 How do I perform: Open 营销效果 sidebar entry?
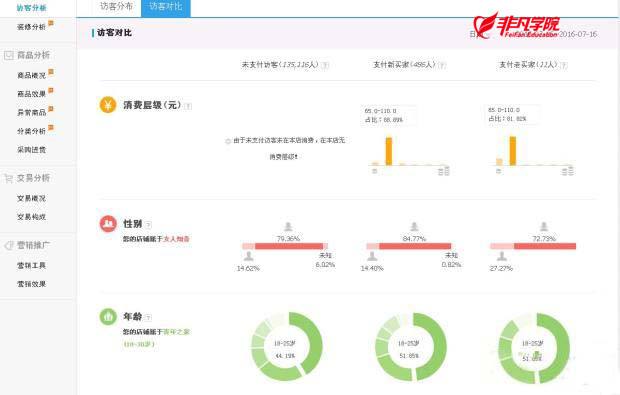coord(31,284)
